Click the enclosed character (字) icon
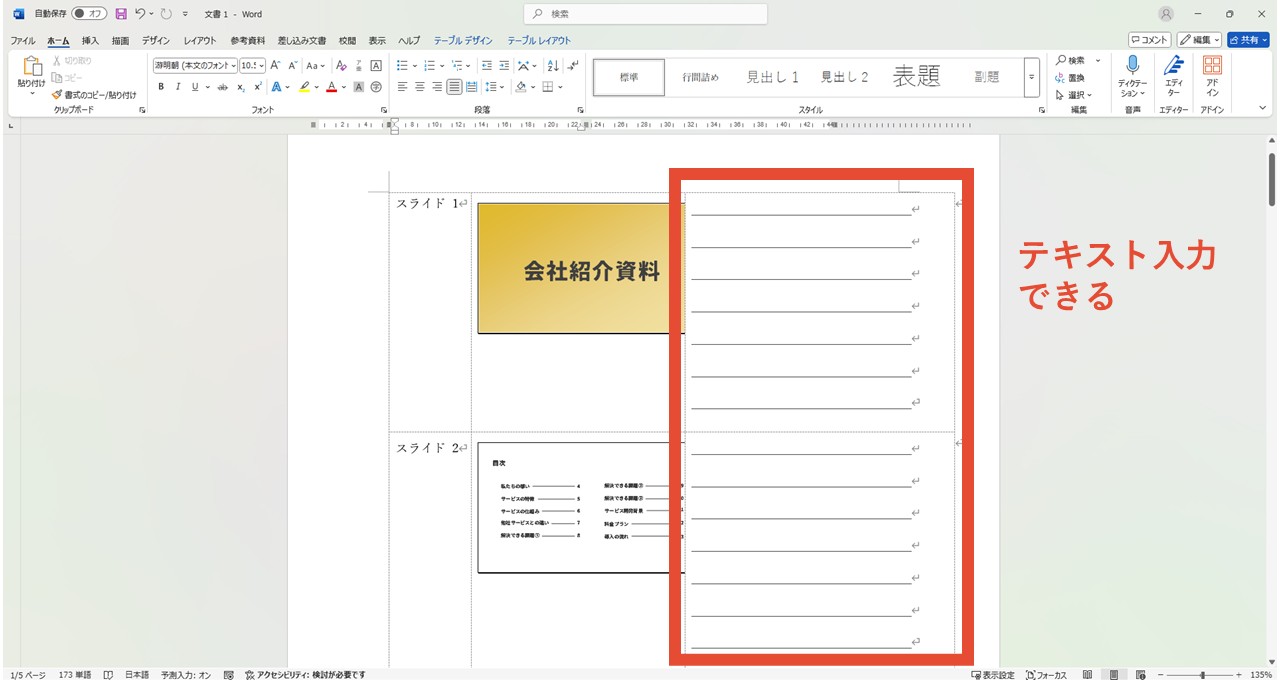 click(x=377, y=87)
